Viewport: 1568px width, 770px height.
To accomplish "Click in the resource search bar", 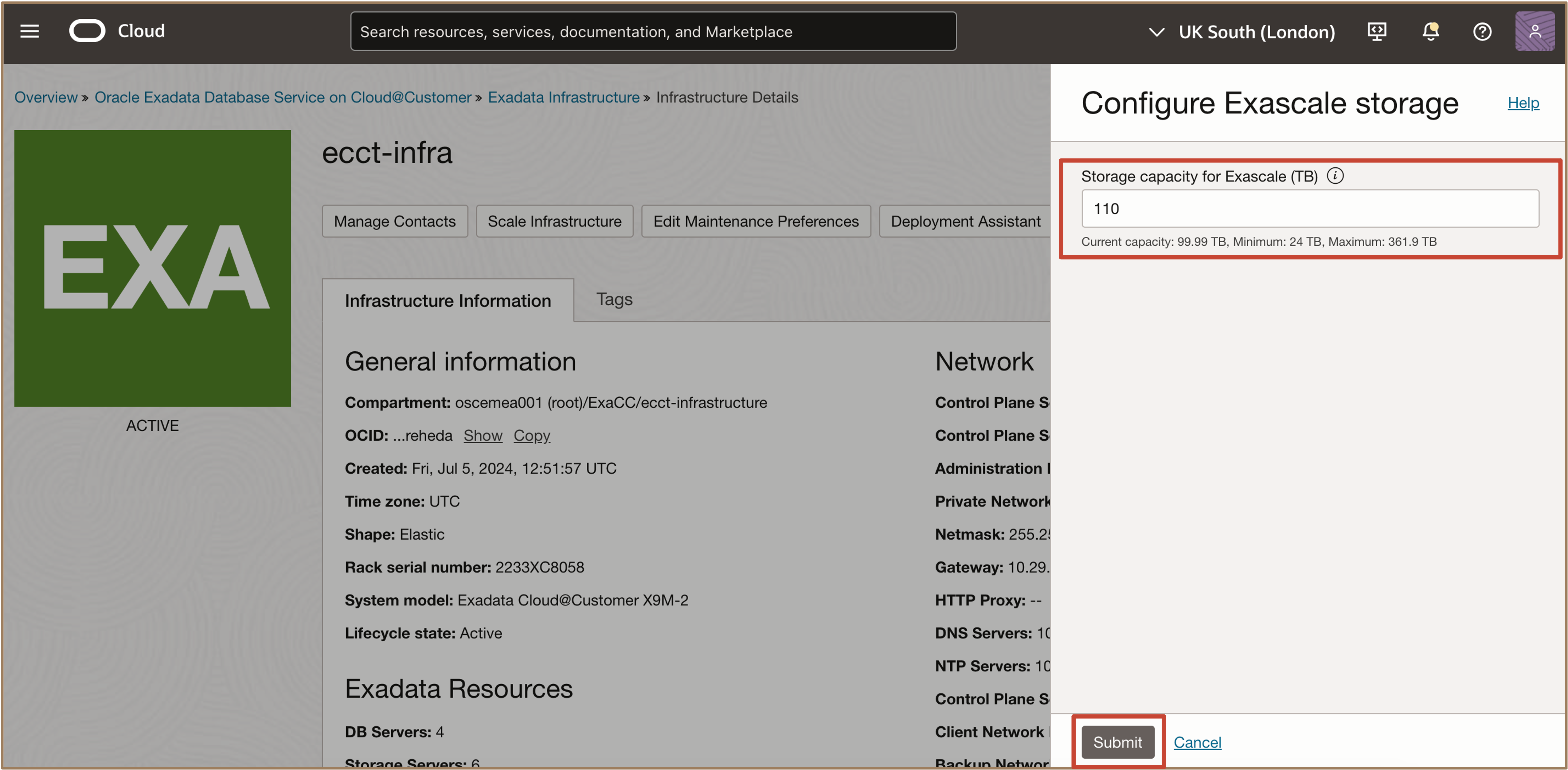I will (652, 32).
